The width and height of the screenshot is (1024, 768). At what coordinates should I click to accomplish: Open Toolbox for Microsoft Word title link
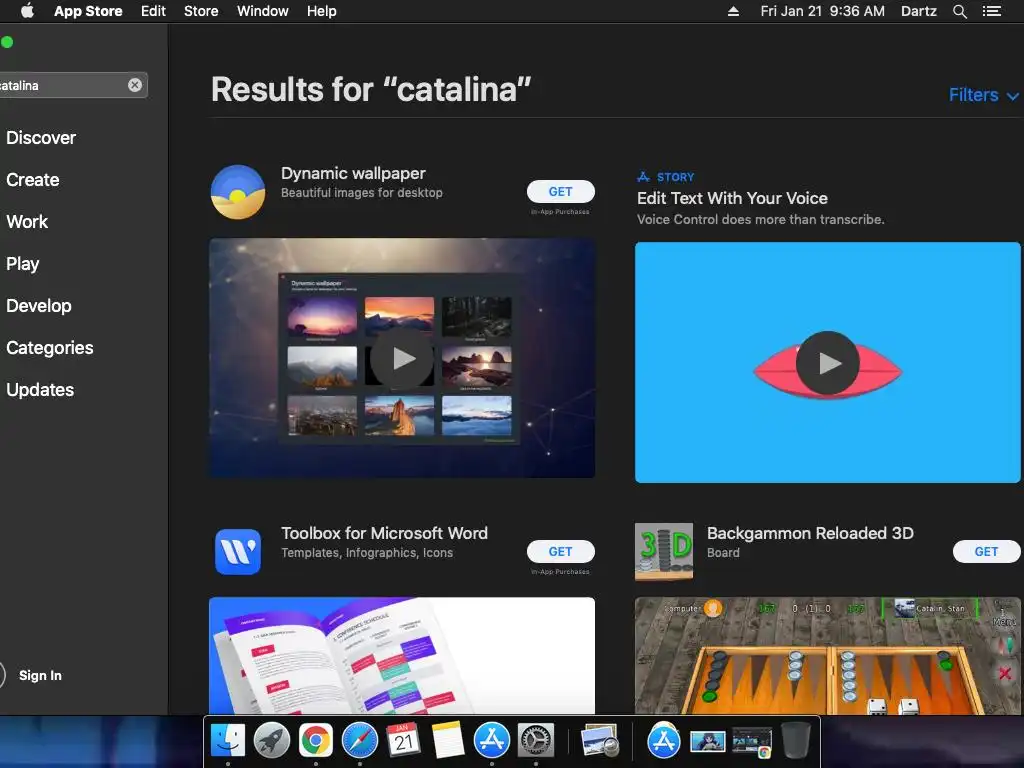[x=384, y=533]
